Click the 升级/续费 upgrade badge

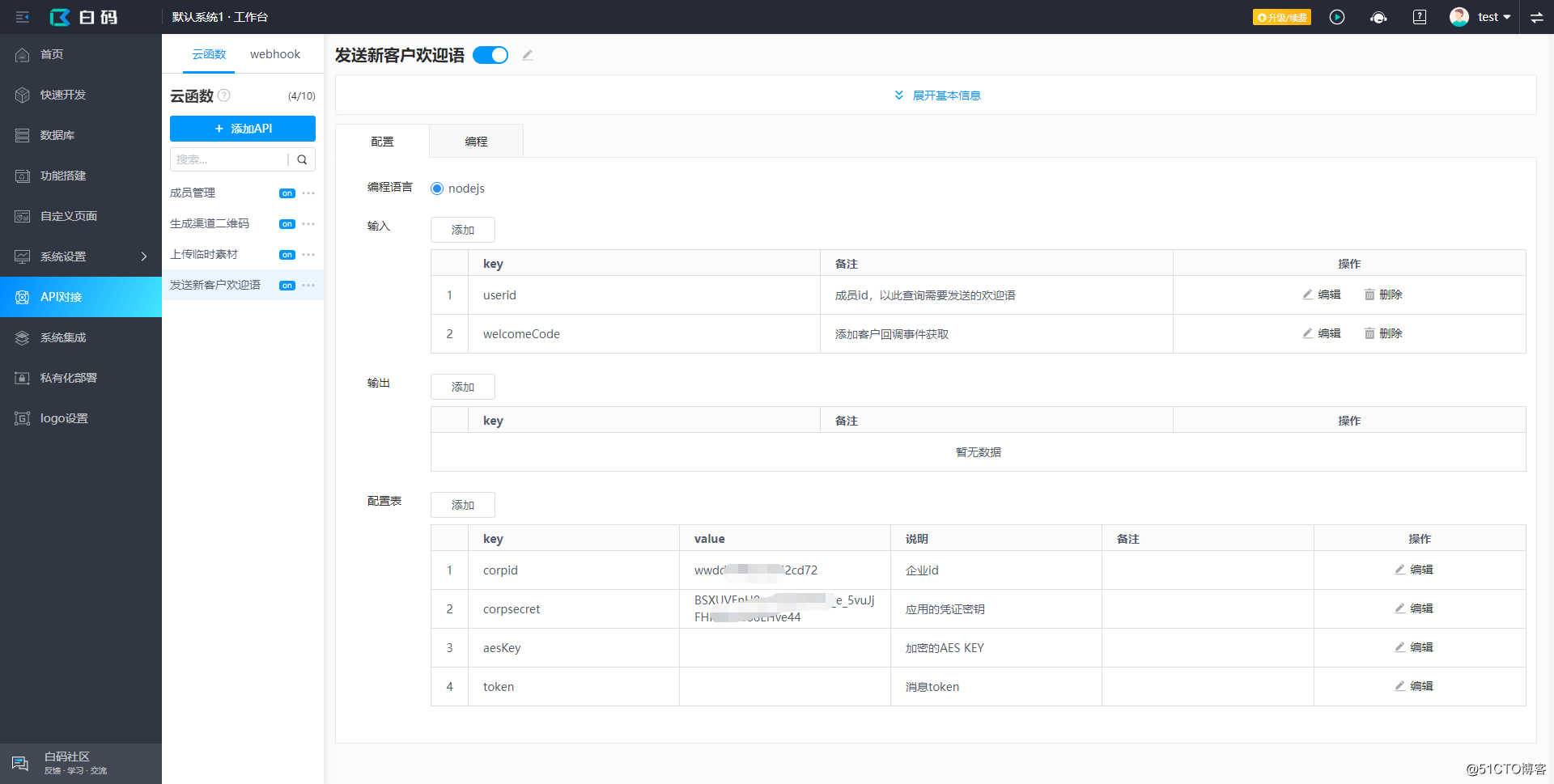click(1281, 17)
